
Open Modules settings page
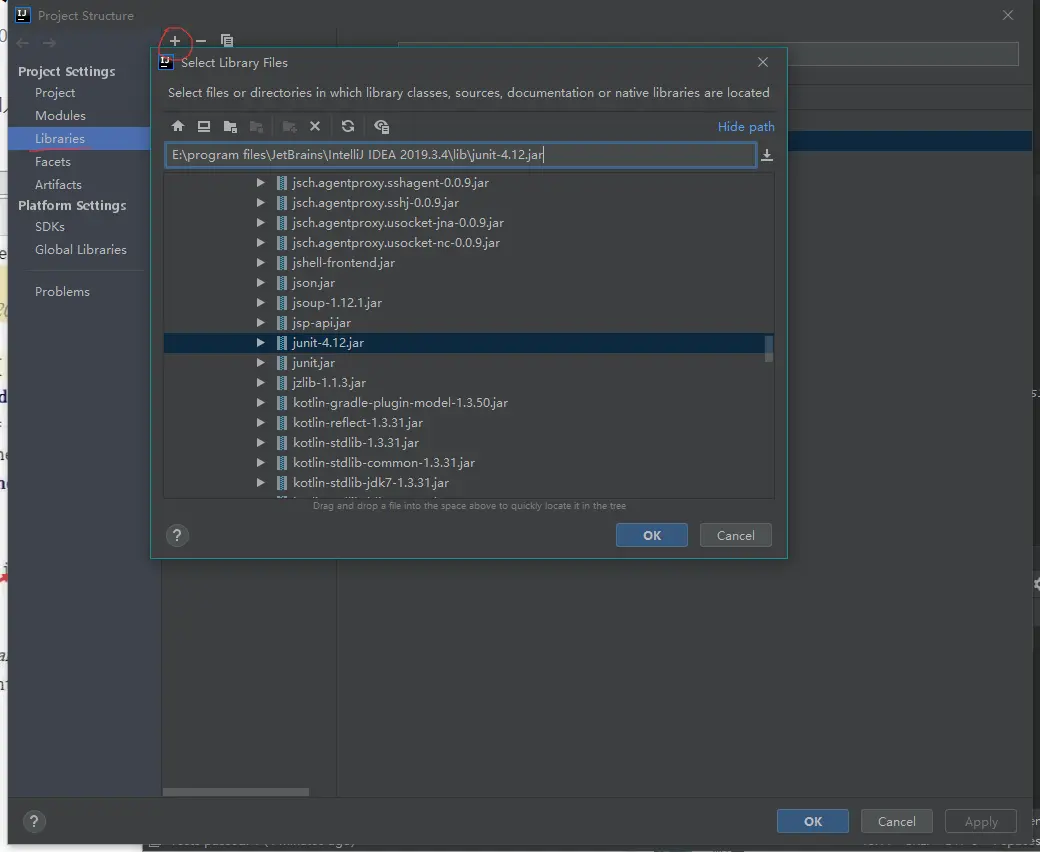[60, 115]
